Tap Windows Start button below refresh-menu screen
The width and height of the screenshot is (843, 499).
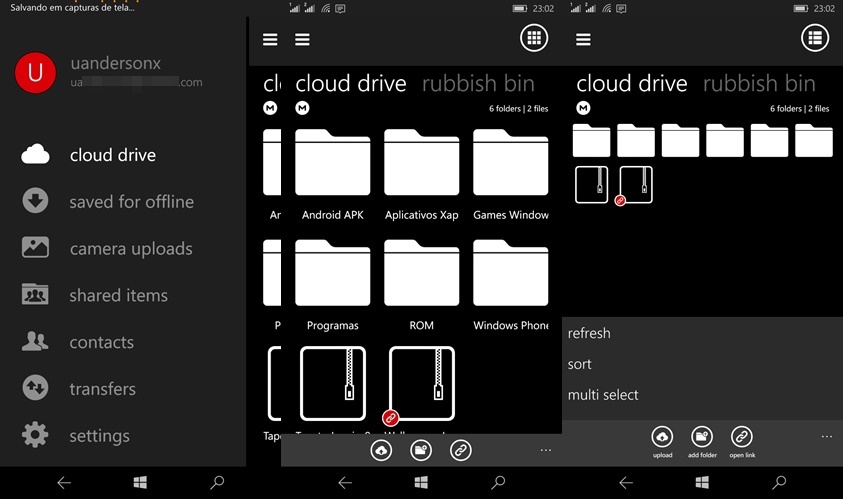[x=702, y=482]
